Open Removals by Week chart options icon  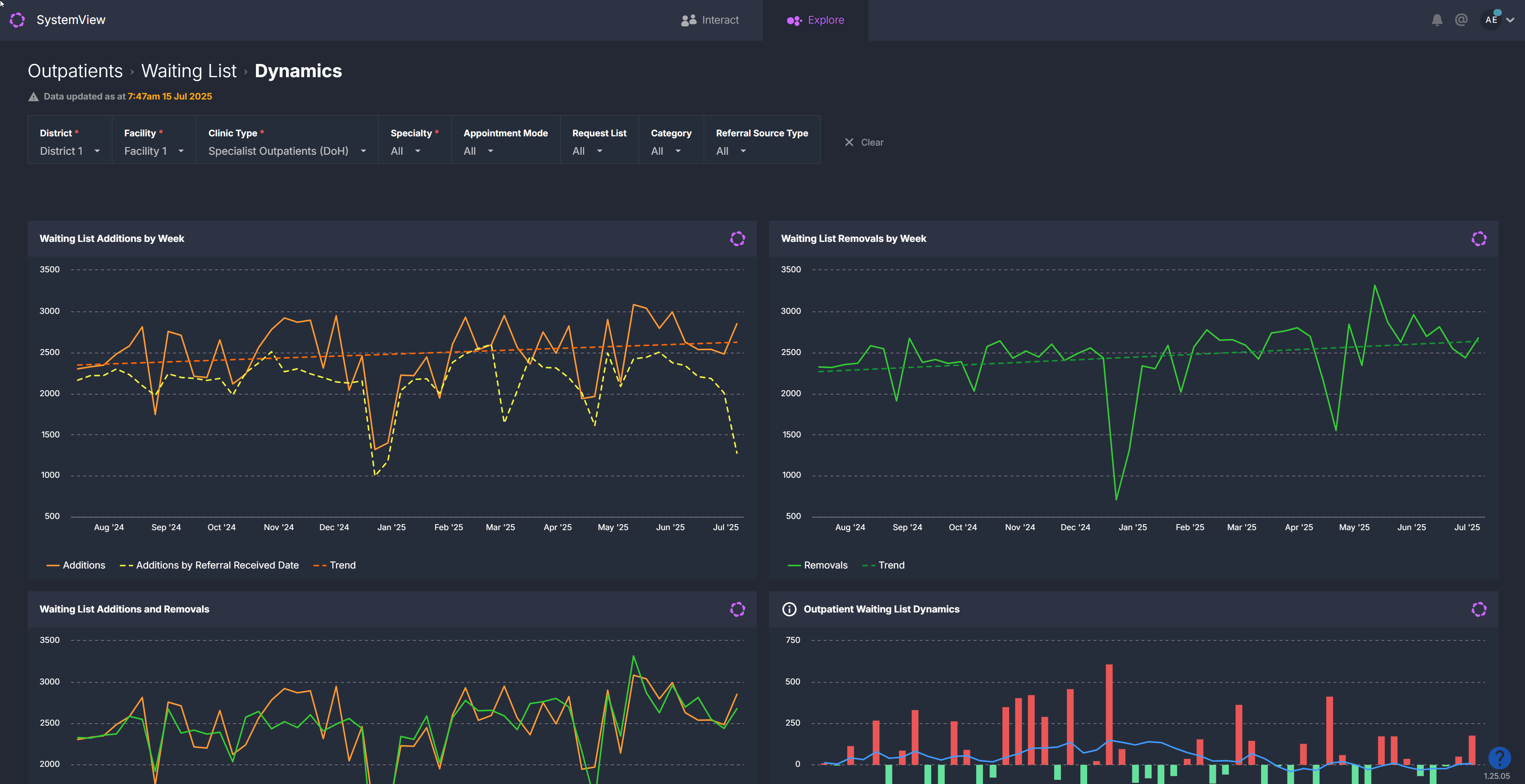[1479, 239]
